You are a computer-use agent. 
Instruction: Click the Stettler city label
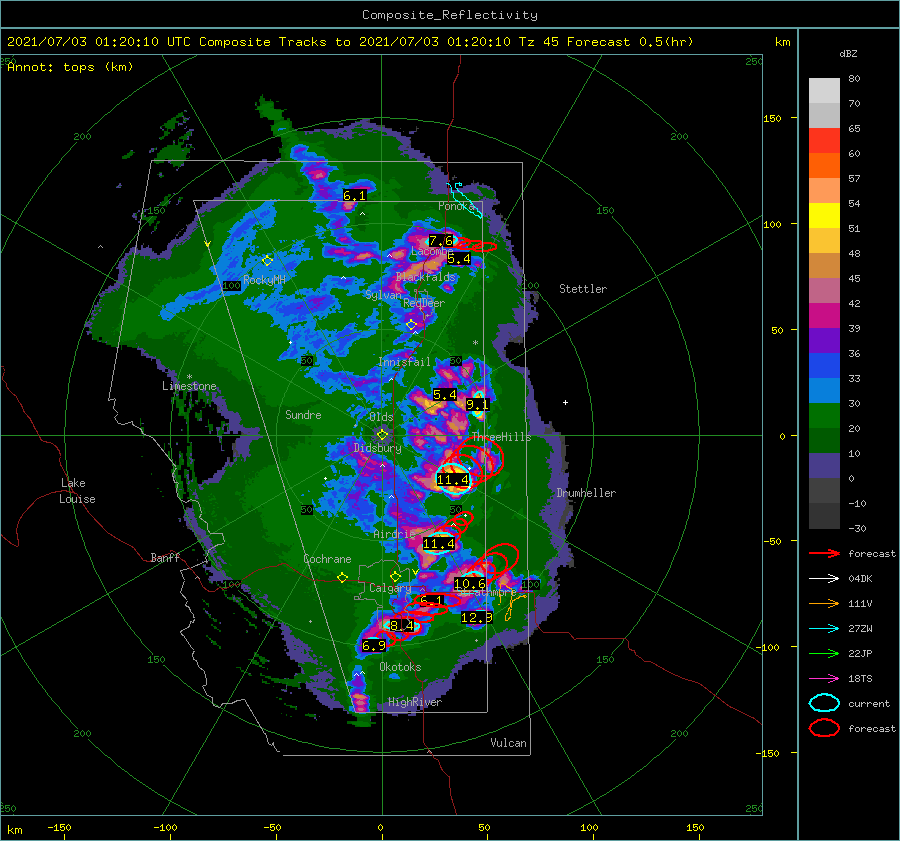(583, 289)
